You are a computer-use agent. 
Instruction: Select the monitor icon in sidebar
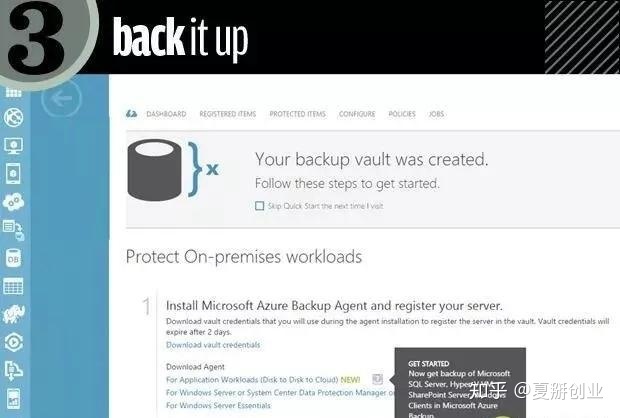tap(13, 146)
